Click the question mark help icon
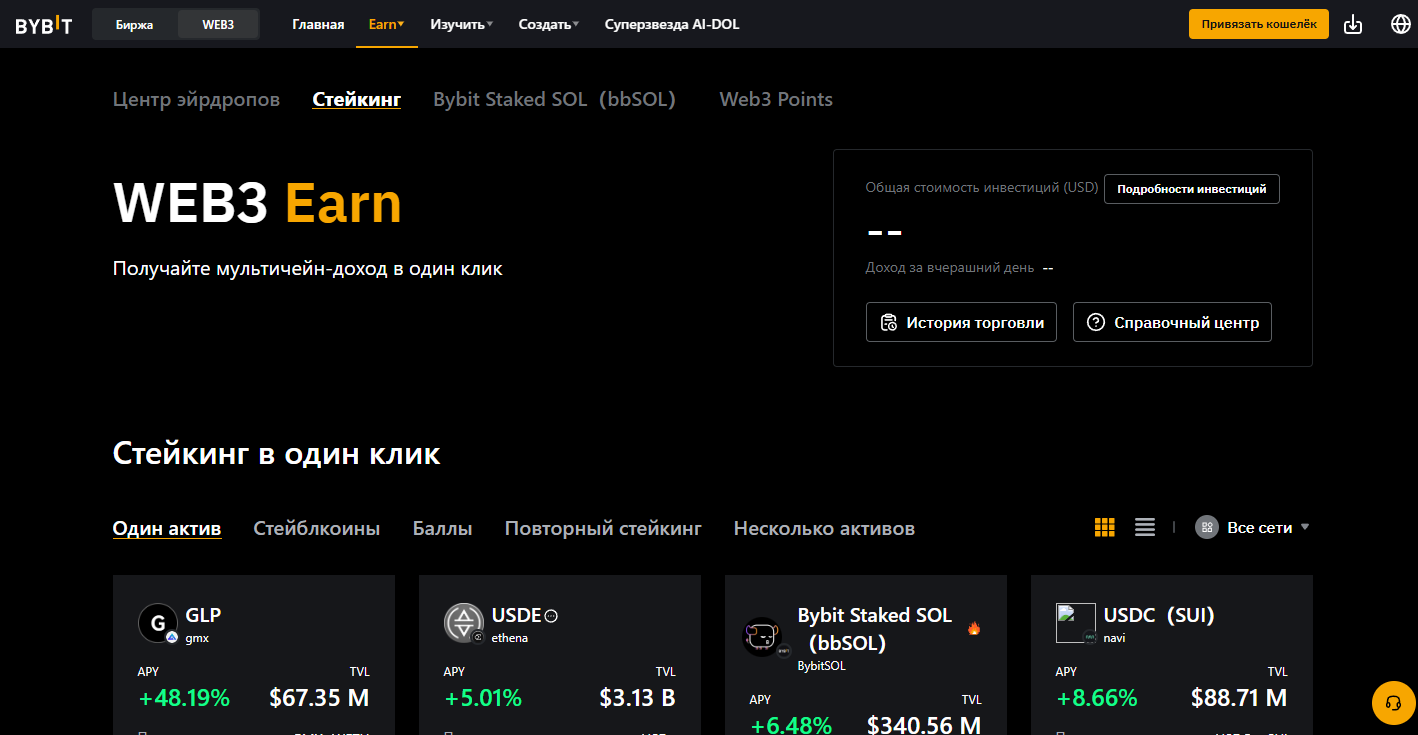Viewport: 1418px width, 735px height. 1096,322
